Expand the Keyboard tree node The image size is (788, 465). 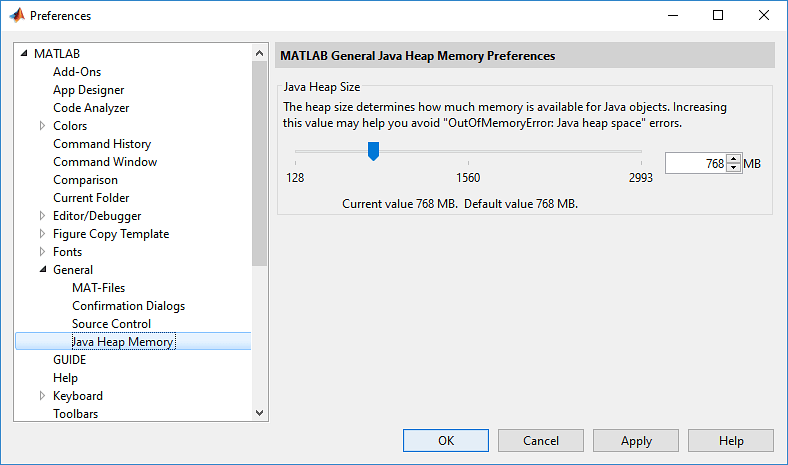(x=42, y=396)
